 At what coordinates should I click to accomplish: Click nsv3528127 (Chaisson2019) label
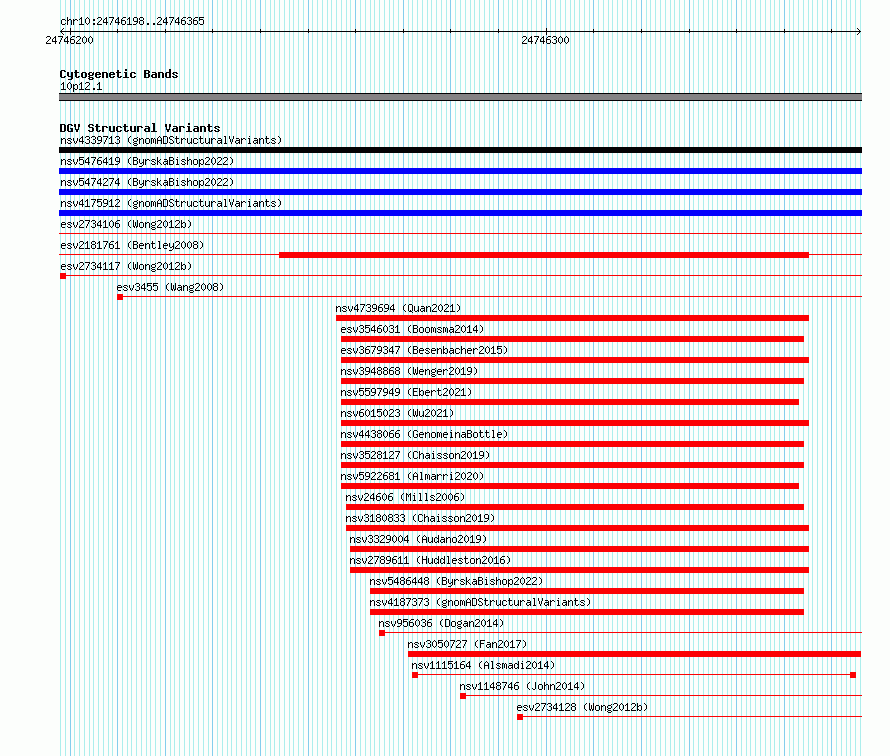coord(415,455)
